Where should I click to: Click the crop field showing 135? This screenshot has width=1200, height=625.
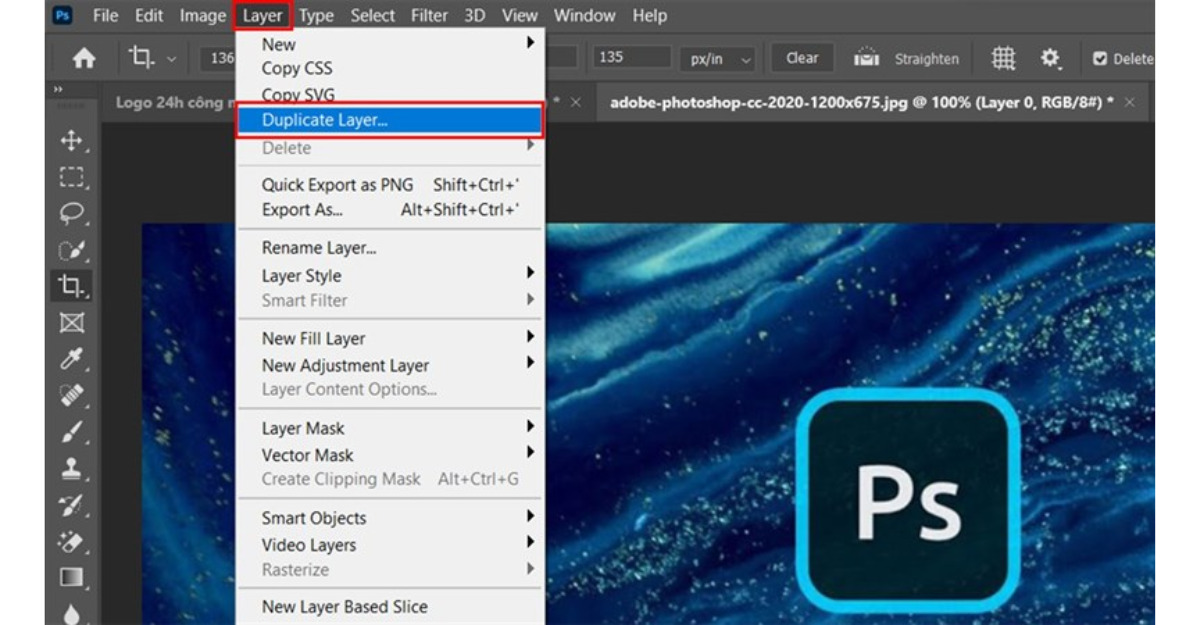[632, 58]
